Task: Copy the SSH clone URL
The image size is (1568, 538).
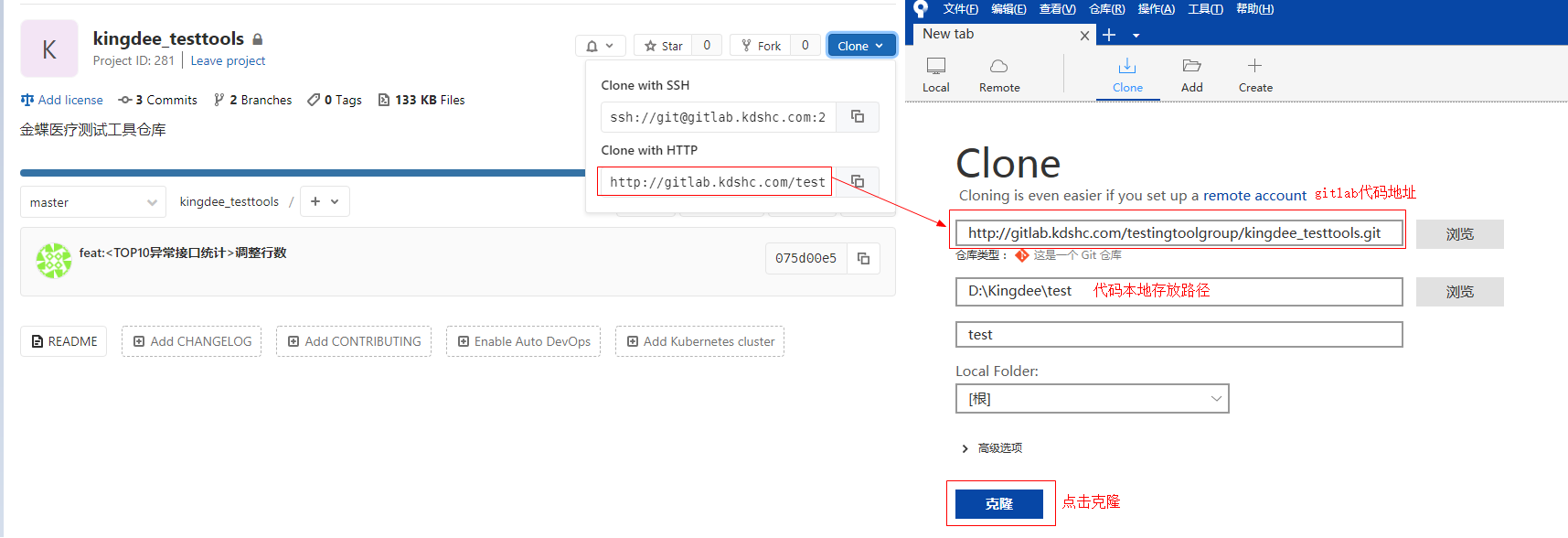Action: pos(858,116)
